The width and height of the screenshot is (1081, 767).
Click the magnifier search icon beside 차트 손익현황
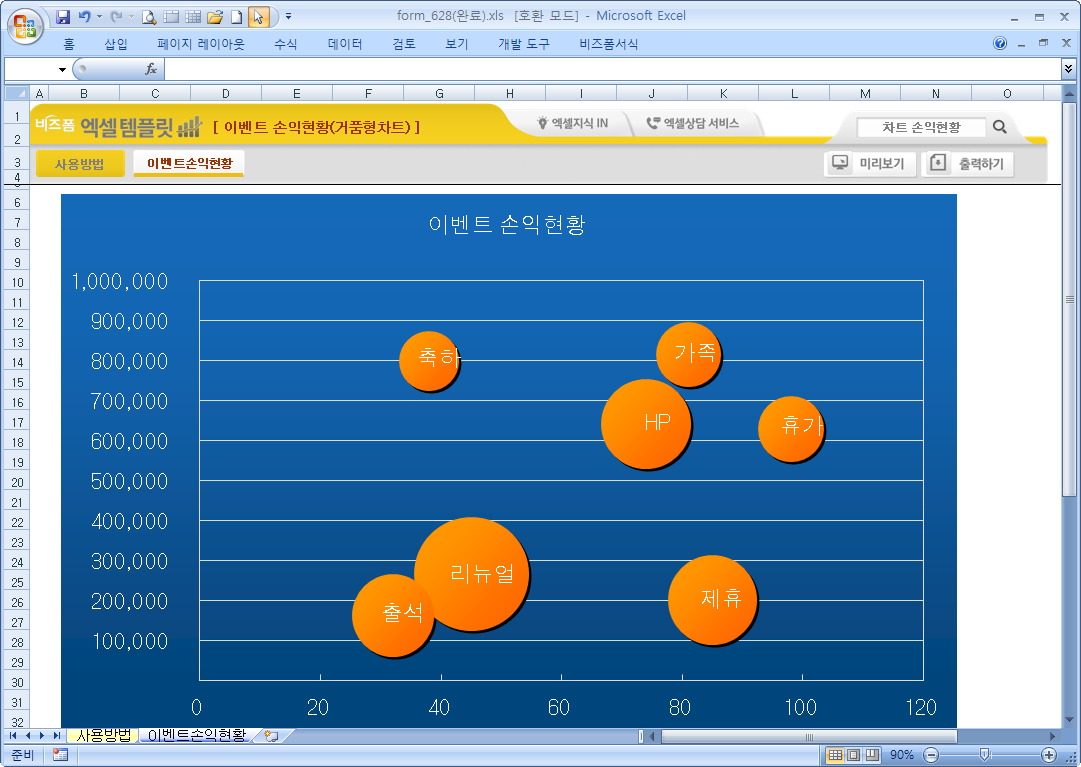[1000, 127]
